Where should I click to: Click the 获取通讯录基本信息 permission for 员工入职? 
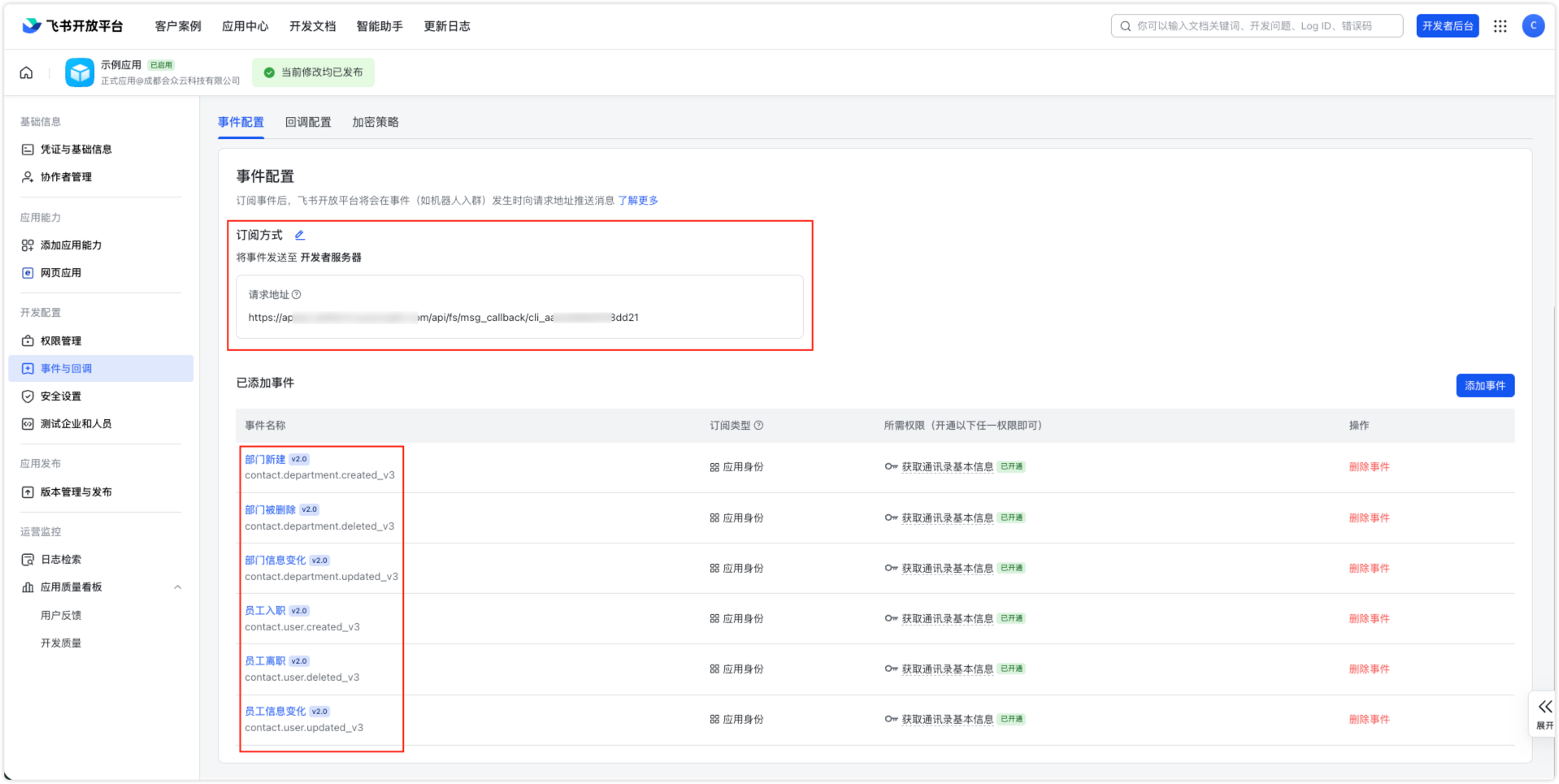point(947,619)
